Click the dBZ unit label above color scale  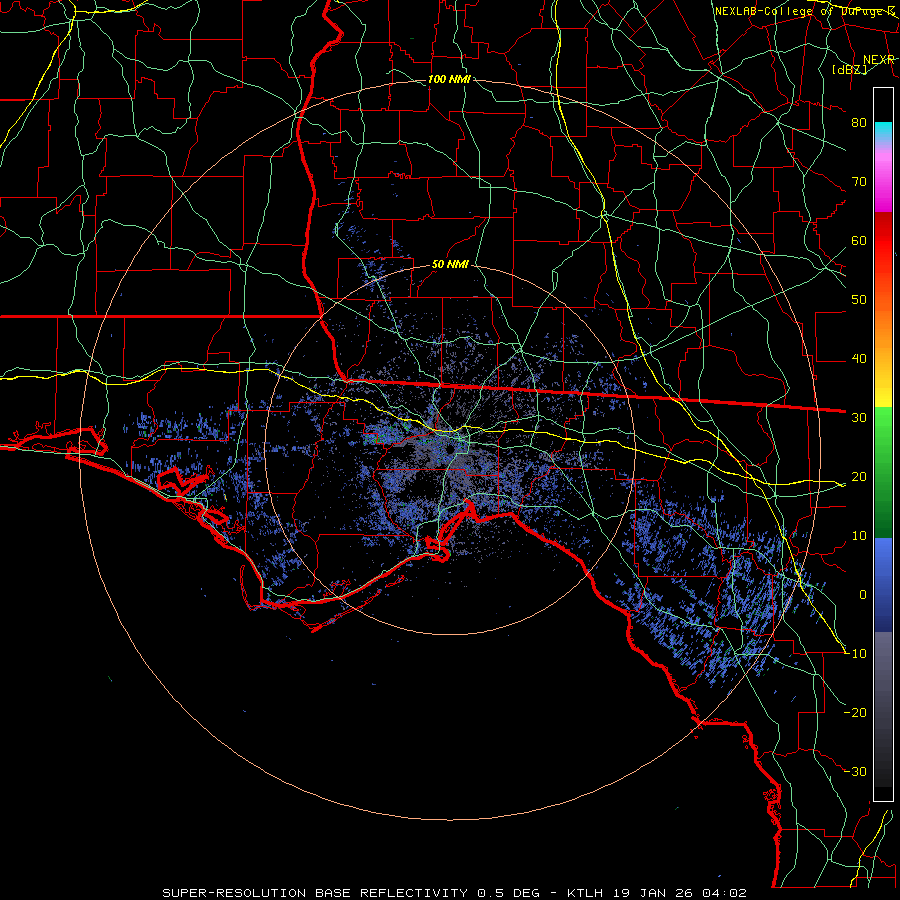click(850, 69)
